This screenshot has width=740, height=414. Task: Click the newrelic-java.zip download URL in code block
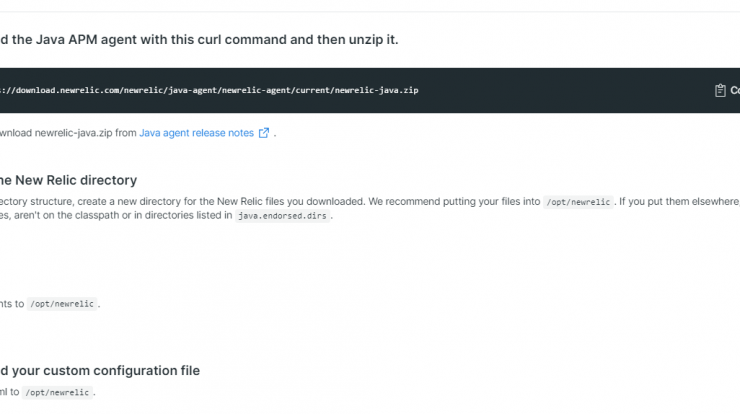pos(209,90)
